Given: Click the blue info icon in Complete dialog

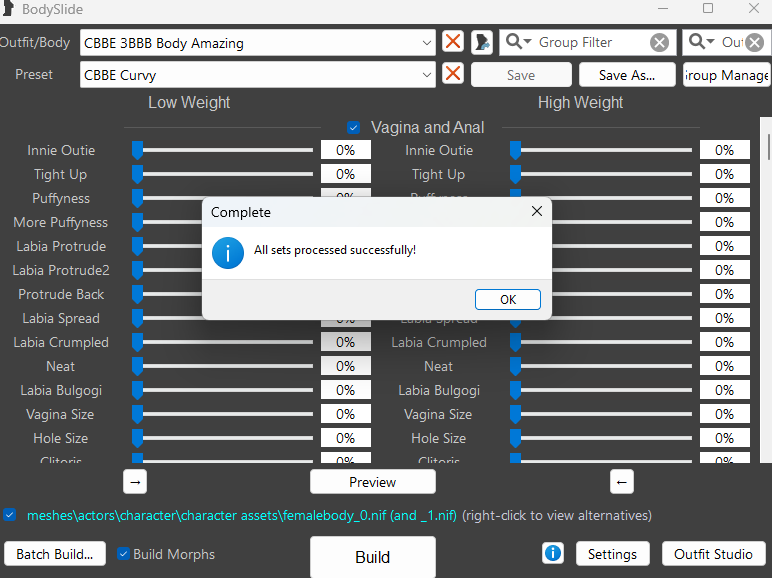Looking at the screenshot, I should [x=227, y=253].
